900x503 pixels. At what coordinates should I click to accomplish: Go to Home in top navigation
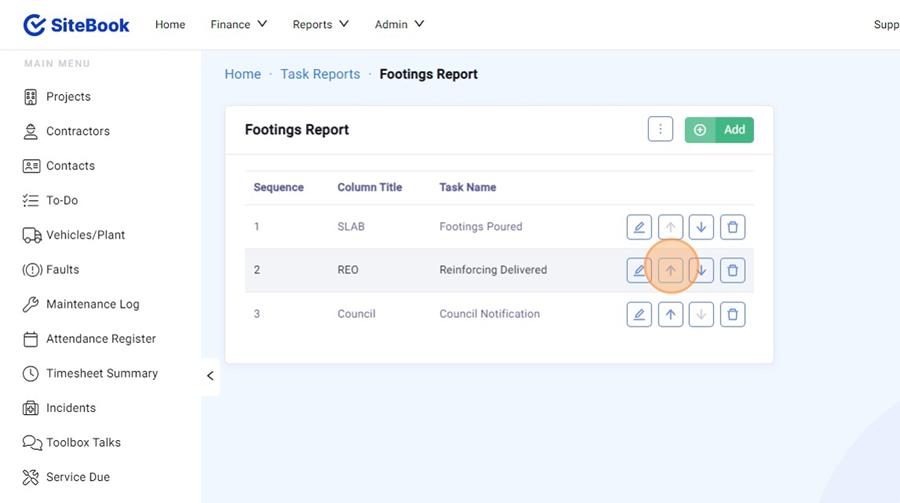pyautogui.click(x=170, y=24)
